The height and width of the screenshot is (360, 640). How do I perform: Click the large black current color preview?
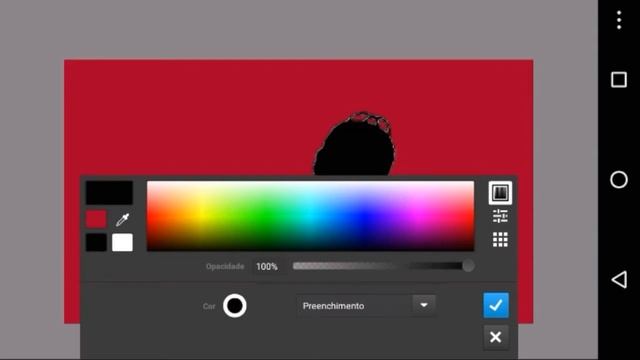pos(109,193)
